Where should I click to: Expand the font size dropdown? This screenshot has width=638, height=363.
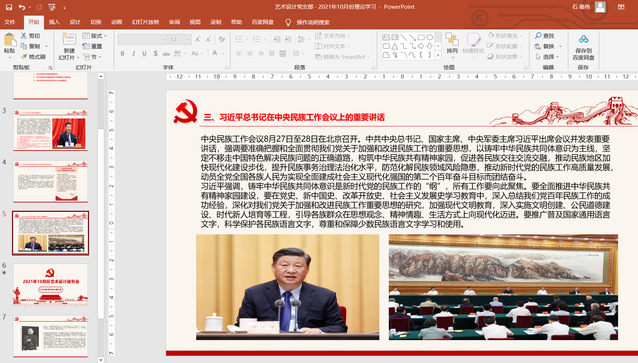(188, 39)
